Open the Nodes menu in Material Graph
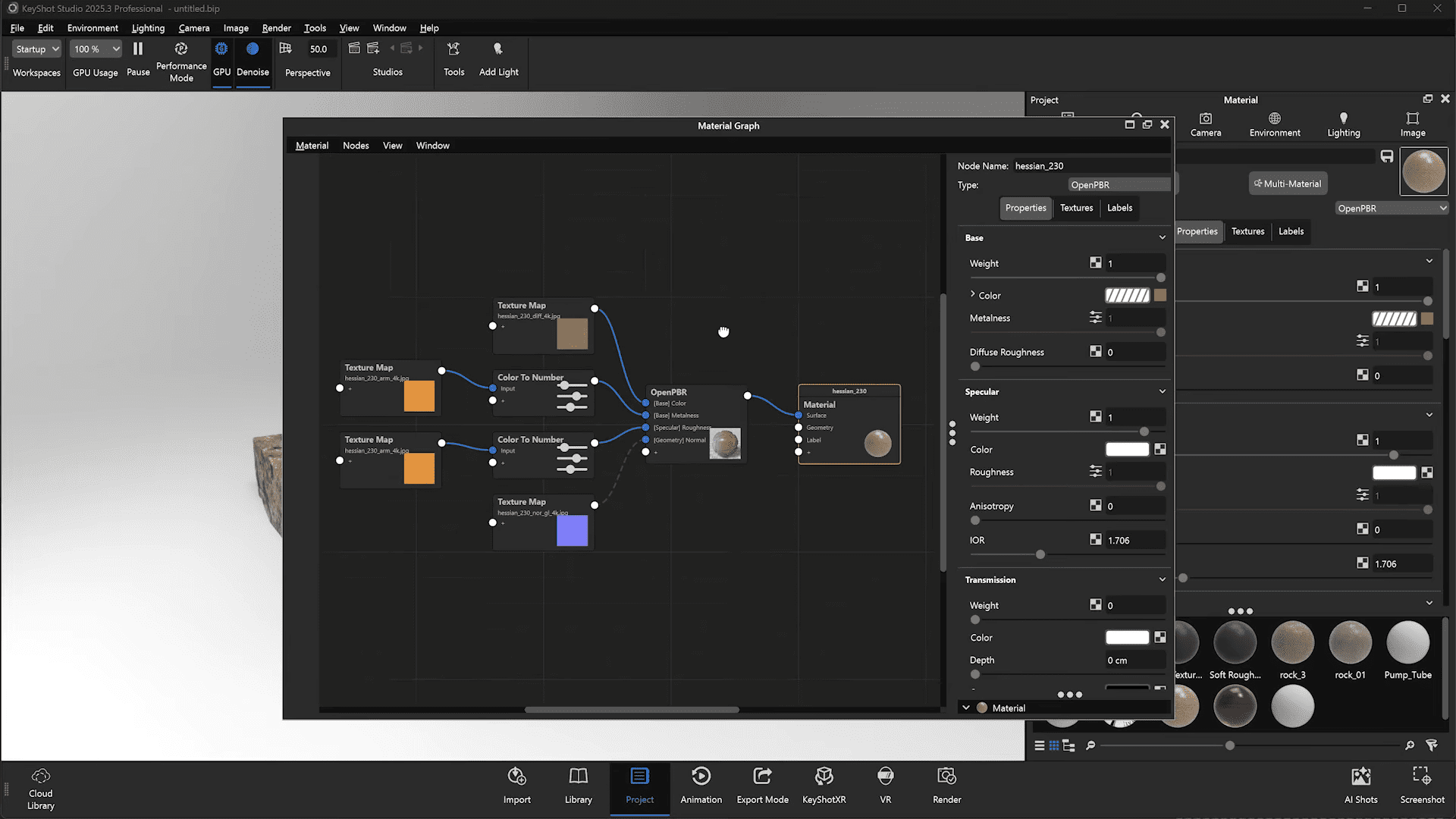The width and height of the screenshot is (1456, 819). pyautogui.click(x=356, y=145)
